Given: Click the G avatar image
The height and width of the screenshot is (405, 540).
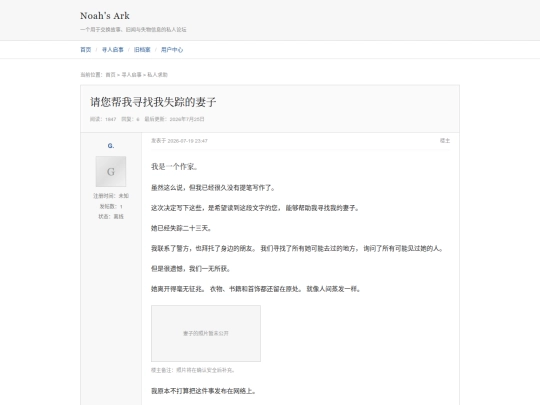Looking at the screenshot, I should click(111, 172).
